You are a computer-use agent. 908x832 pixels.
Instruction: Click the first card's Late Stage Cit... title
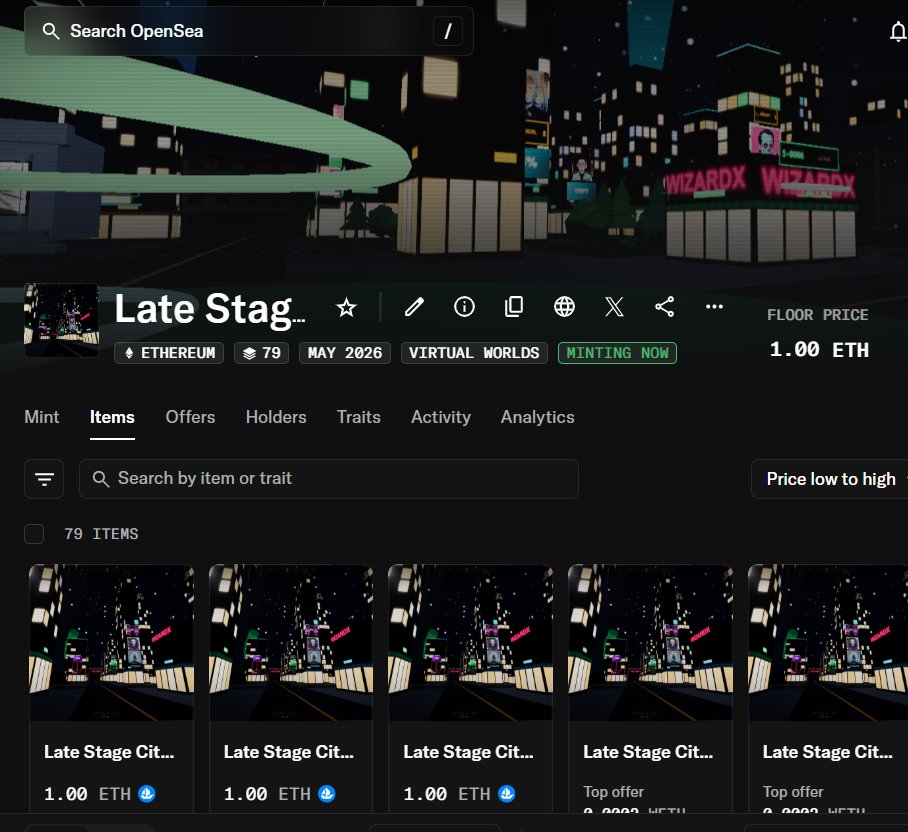pyautogui.click(x=109, y=752)
